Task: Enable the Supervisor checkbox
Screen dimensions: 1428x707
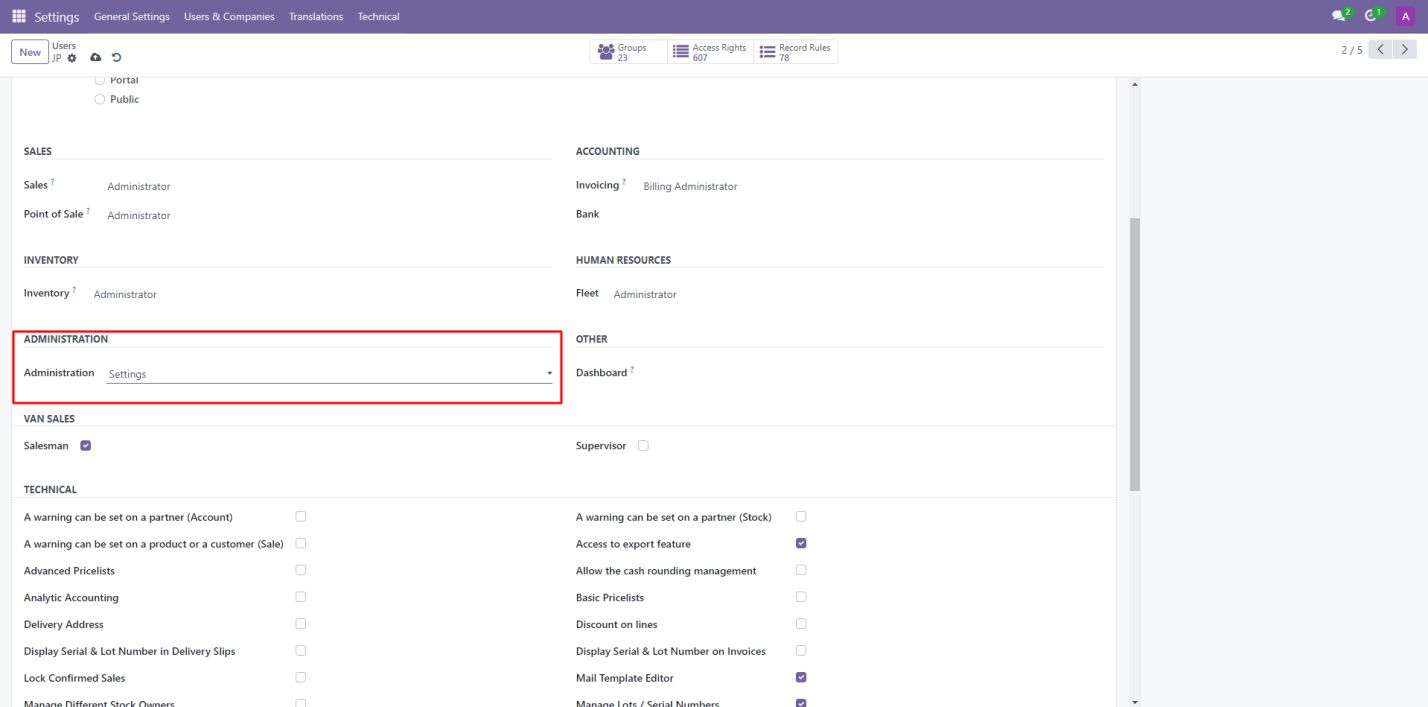Action: [643, 446]
